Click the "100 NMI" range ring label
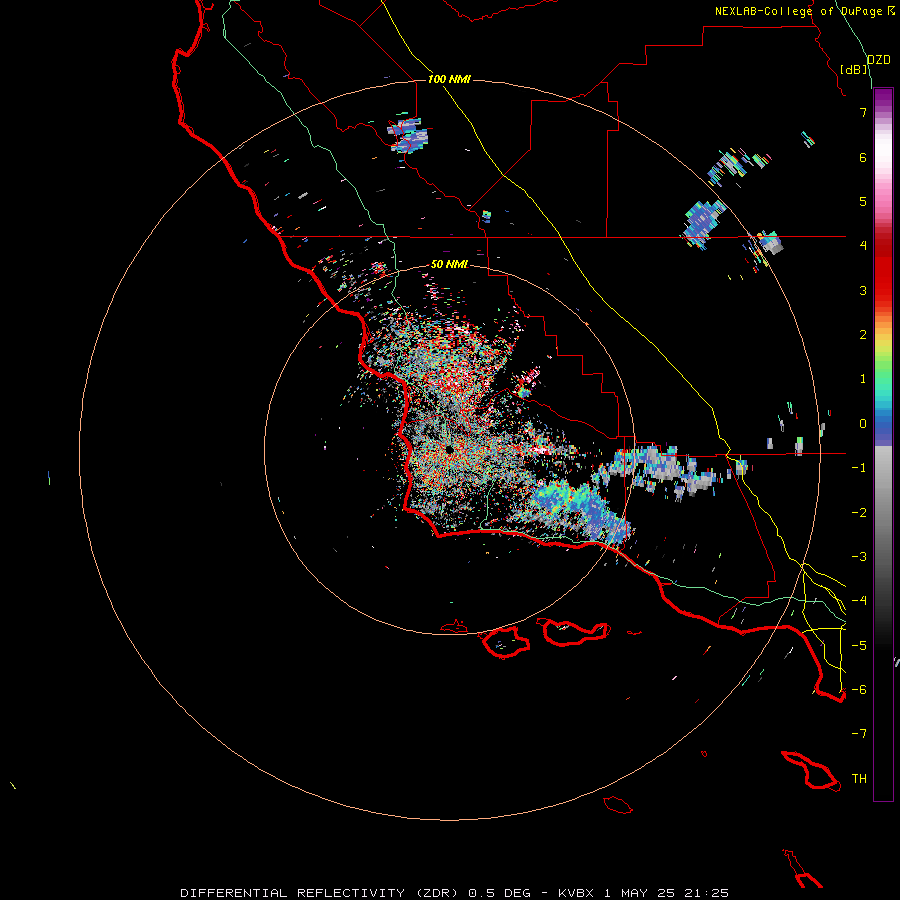This screenshot has width=900, height=900. click(x=449, y=79)
